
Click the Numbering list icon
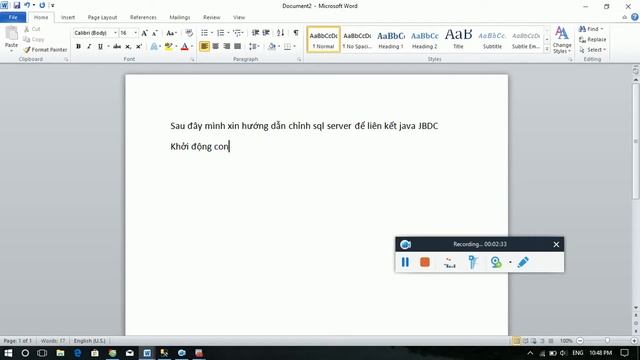pyautogui.click(x=220, y=33)
